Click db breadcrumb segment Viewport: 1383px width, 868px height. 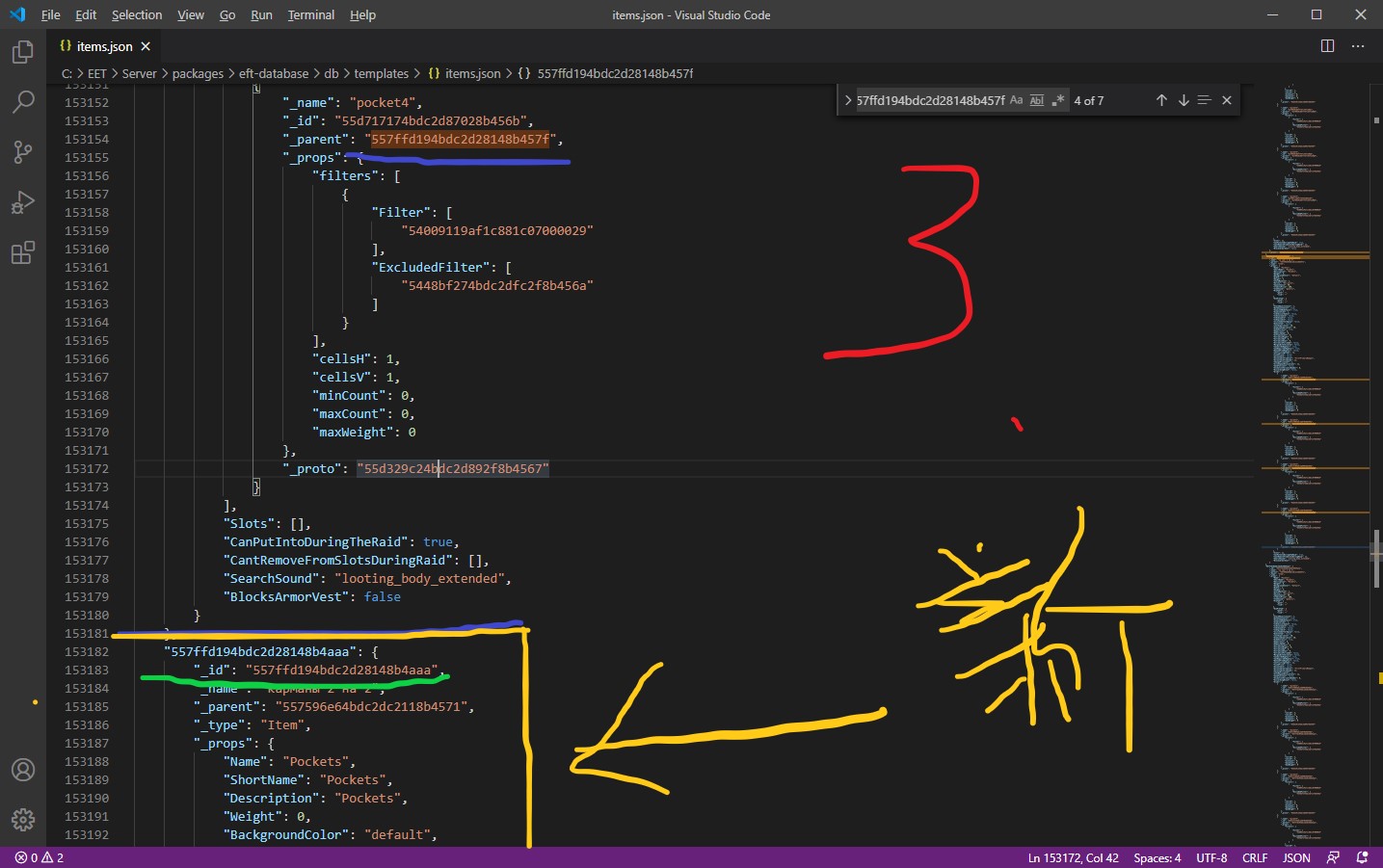pos(332,73)
